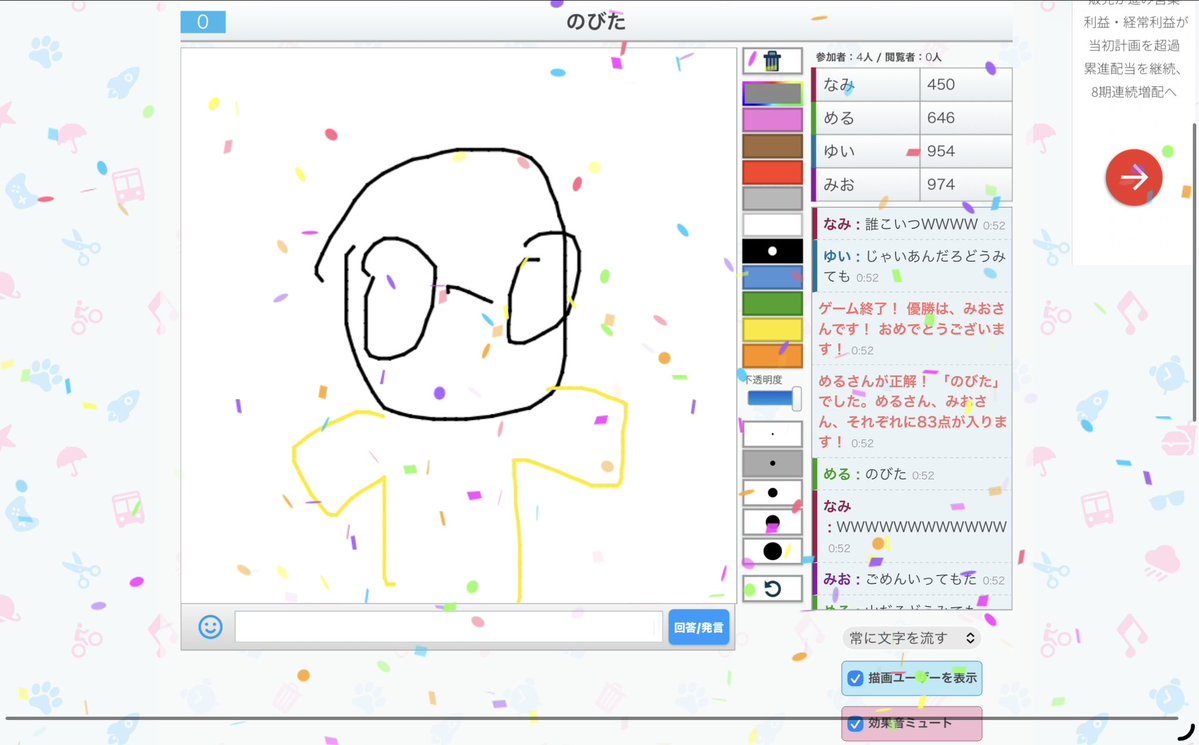Image resolution: width=1199 pixels, height=745 pixels.
Task: Select the second largest brush size
Action: pos(772,522)
